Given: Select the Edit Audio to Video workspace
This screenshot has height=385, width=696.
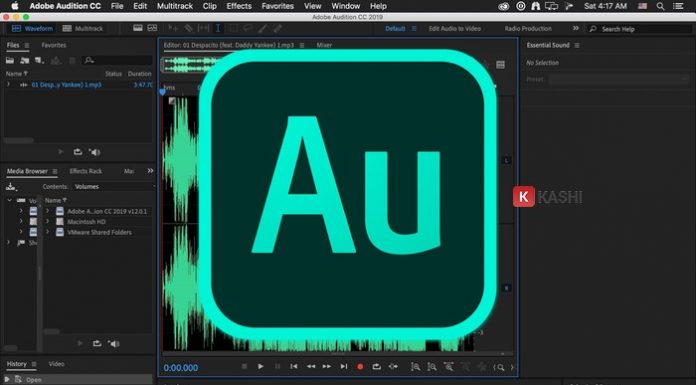Looking at the screenshot, I should pos(455,28).
